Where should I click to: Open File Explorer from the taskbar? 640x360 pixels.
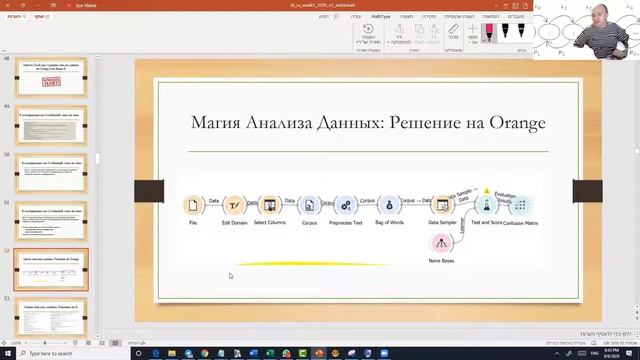172,353
